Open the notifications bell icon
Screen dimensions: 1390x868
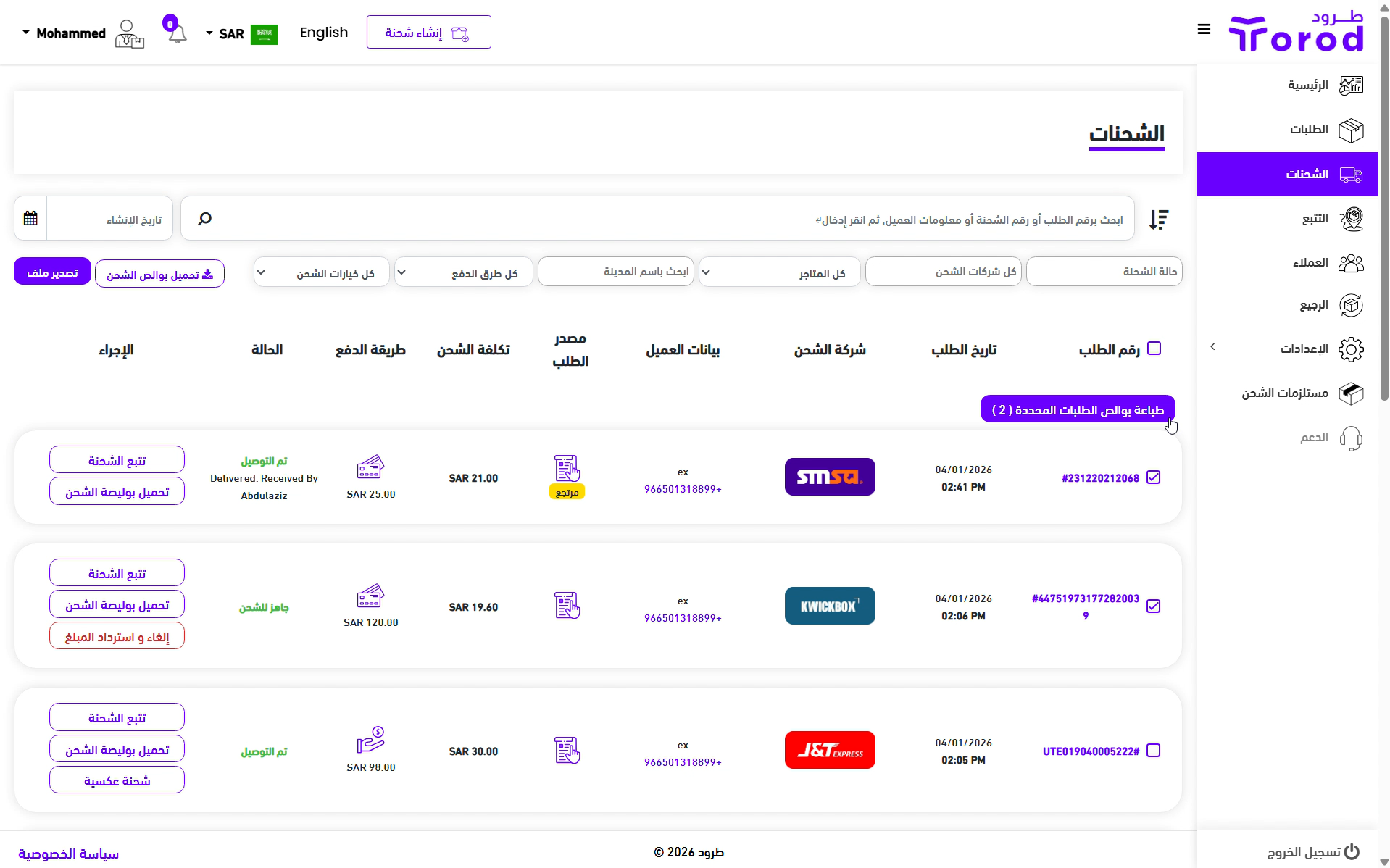point(176,32)
